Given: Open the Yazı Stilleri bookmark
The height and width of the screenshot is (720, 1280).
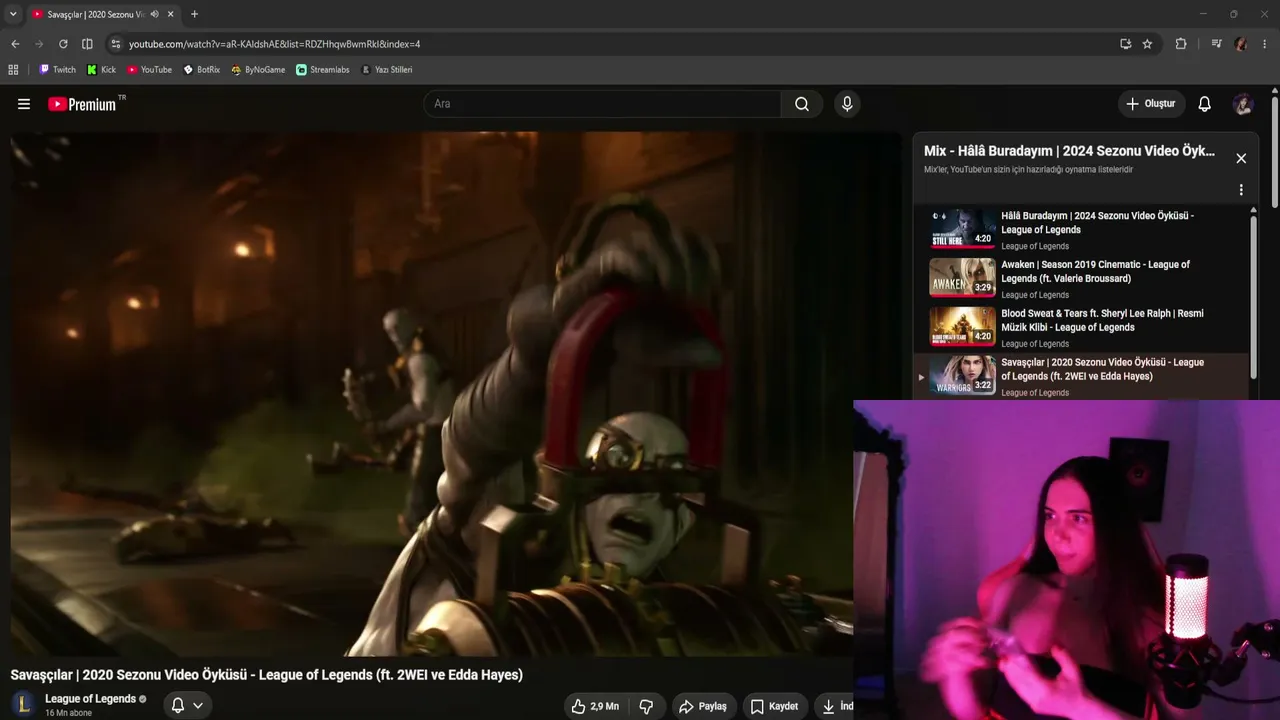Looking at the screenshot, I should point(387,70).
